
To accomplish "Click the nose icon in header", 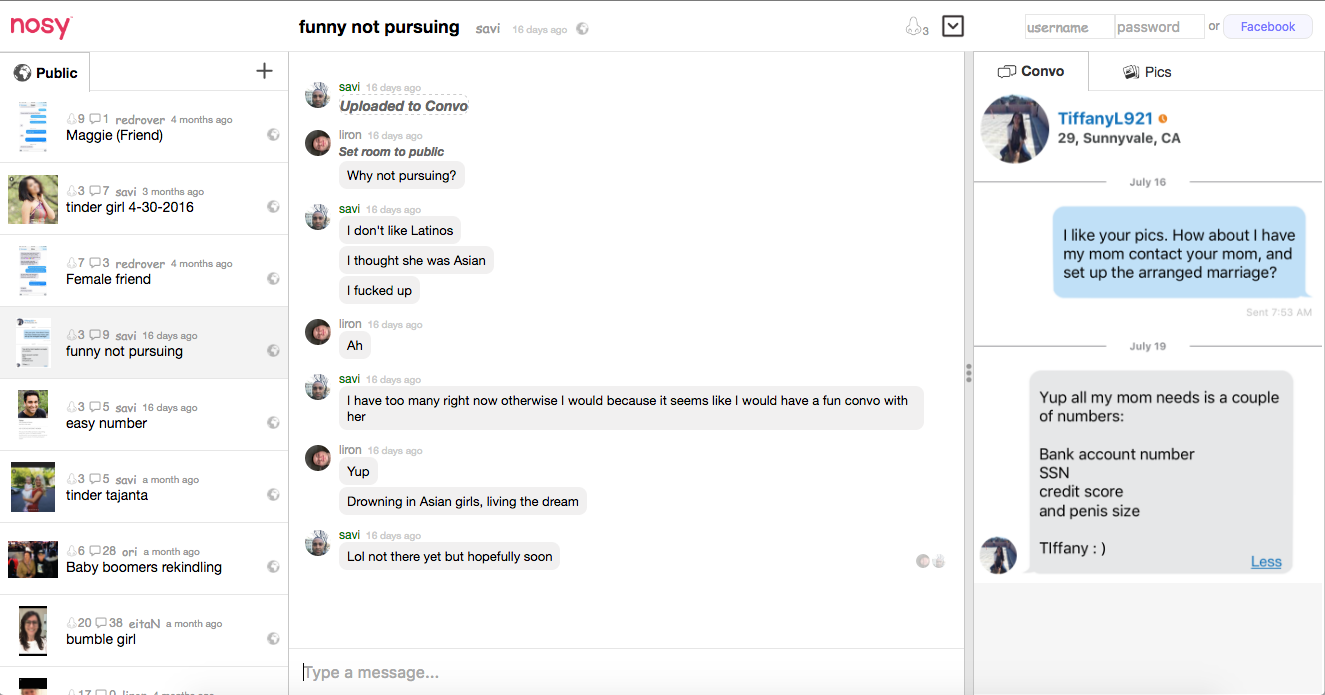I will (914, 27).
